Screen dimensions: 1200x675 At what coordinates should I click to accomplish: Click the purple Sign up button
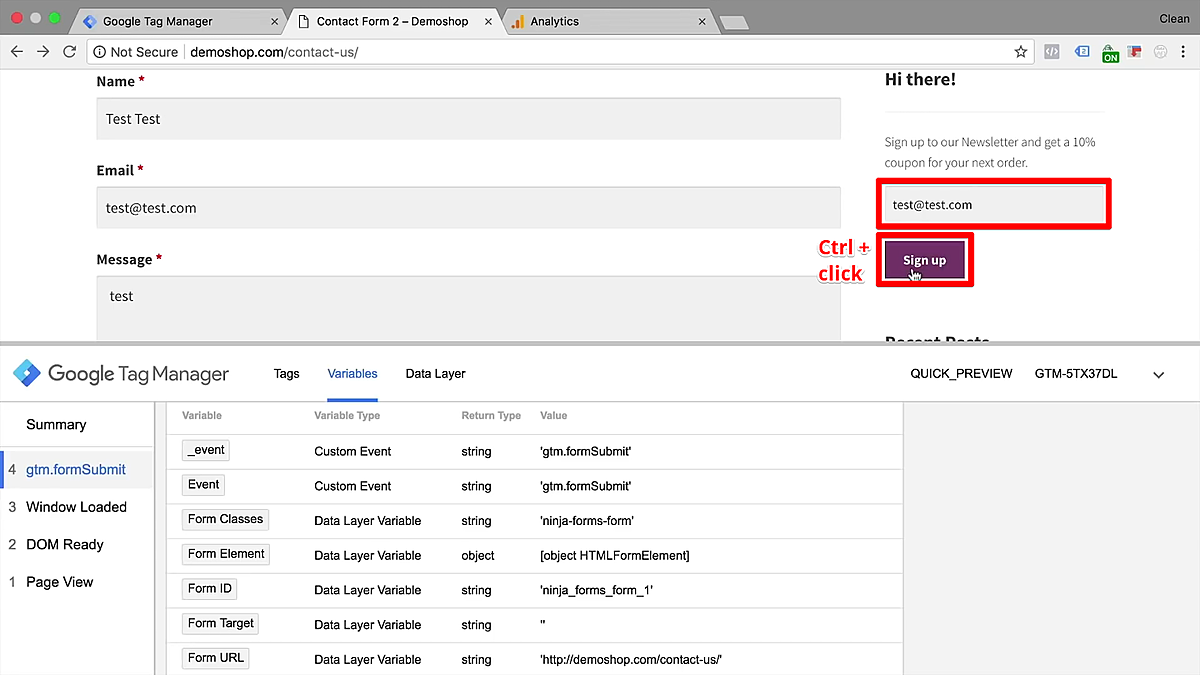(924, 260)
